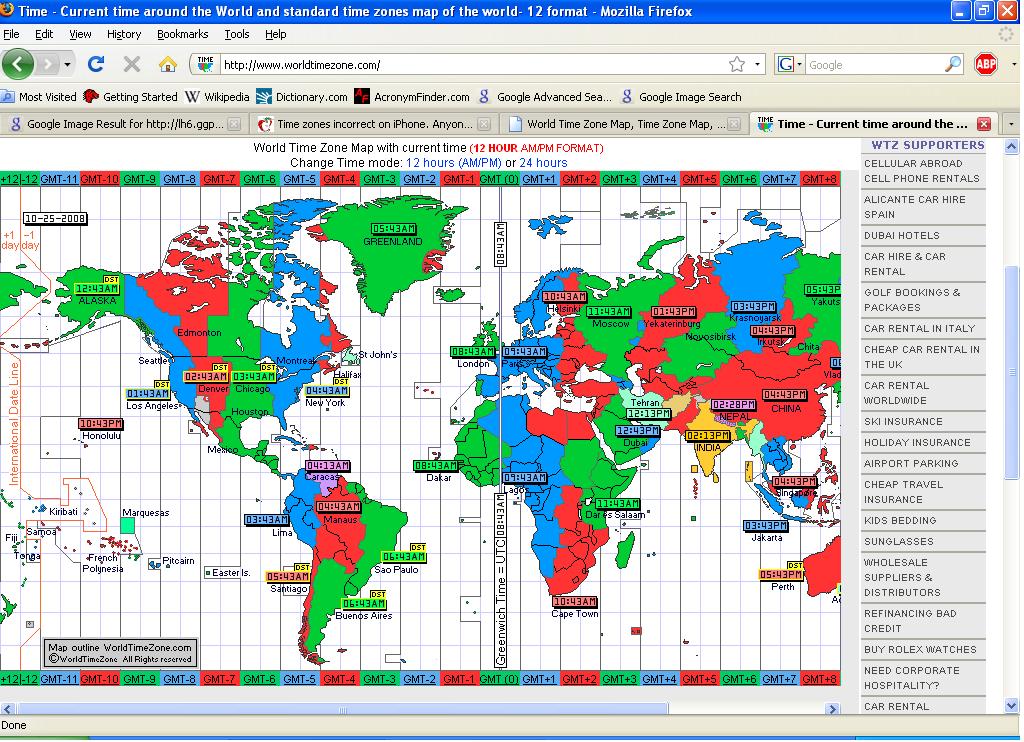Click the 12 hours (AM/PM) link
1024x742 pixels.
point(453,163)
